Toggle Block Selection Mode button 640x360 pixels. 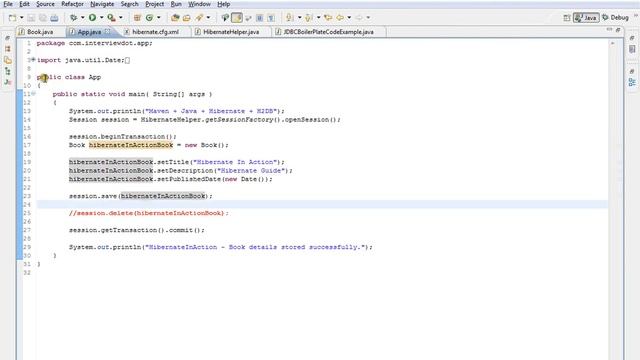pyautogui.click(x=260, y=18)
